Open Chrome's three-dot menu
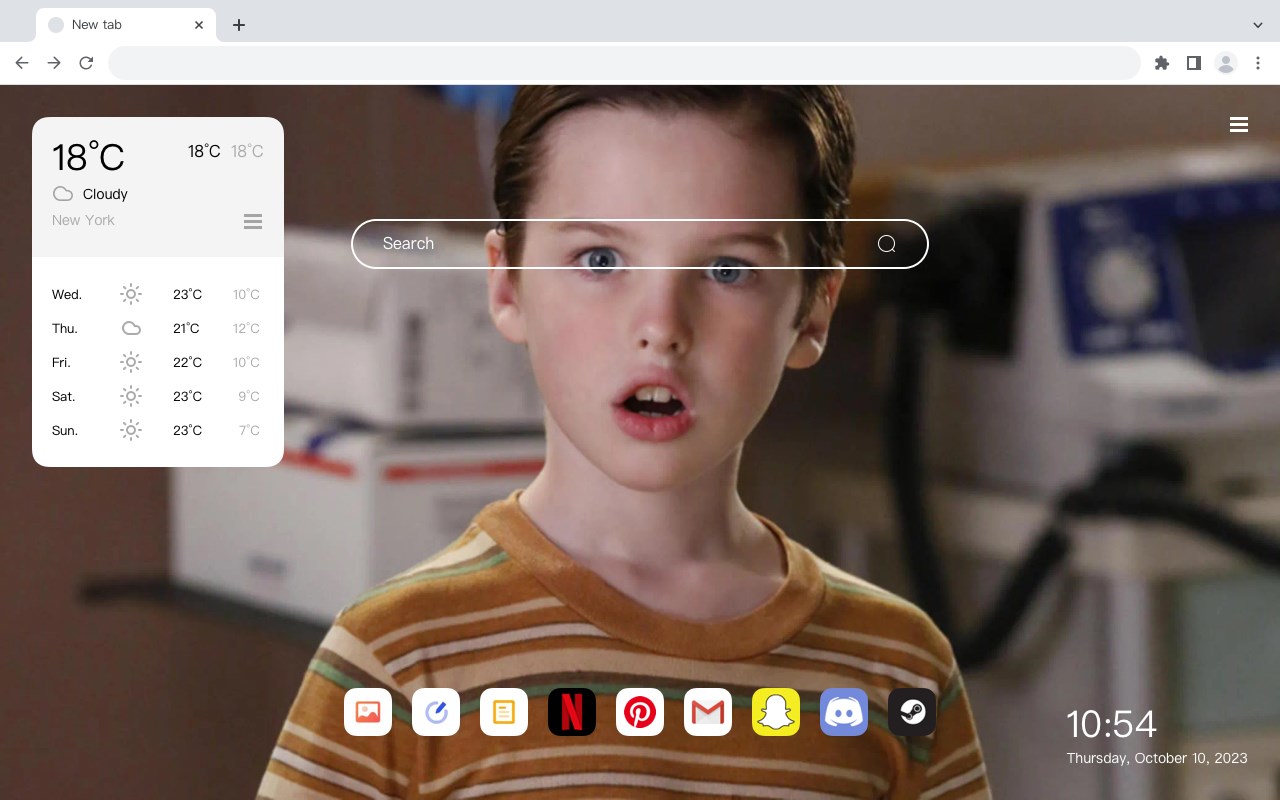Screen dimensions: 1280x800 tap(1258, 63)
